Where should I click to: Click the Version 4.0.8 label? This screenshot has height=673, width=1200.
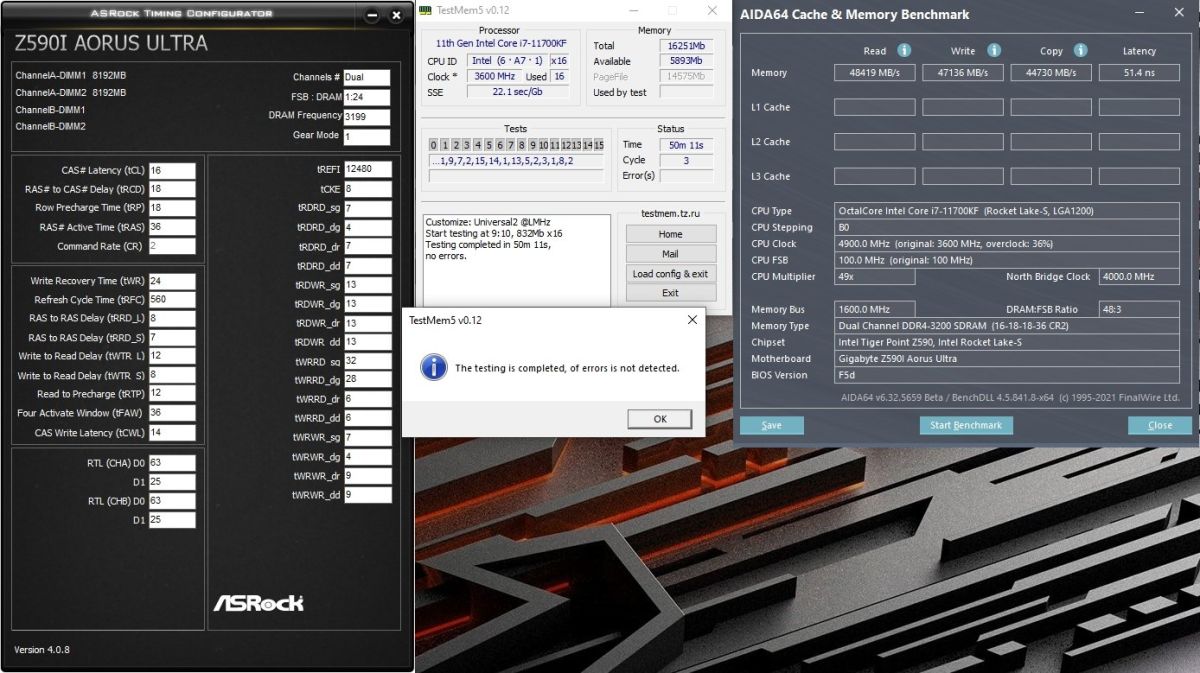coord(42,650)
